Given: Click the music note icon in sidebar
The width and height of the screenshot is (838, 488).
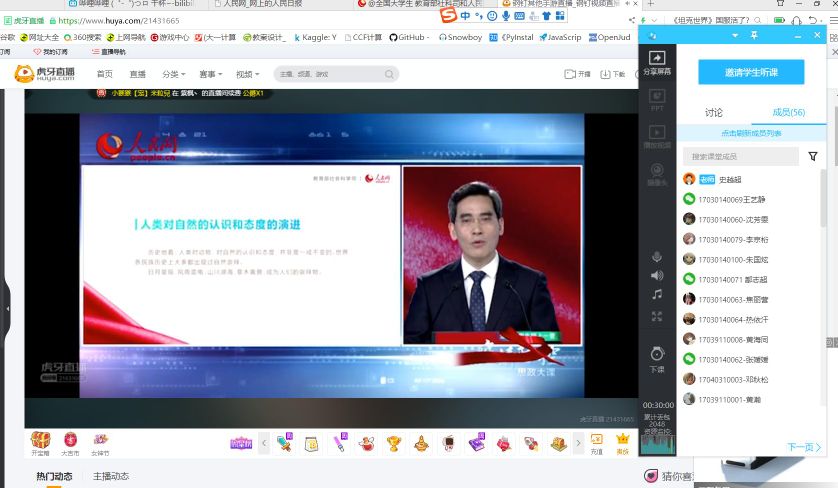Looking at the screenshot, I should coord(657,294).
